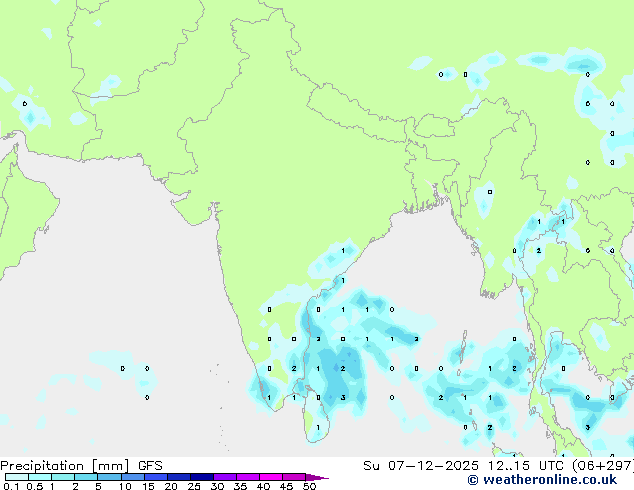Click the 15 legend label
634x490 pixels.
[148, 486]
